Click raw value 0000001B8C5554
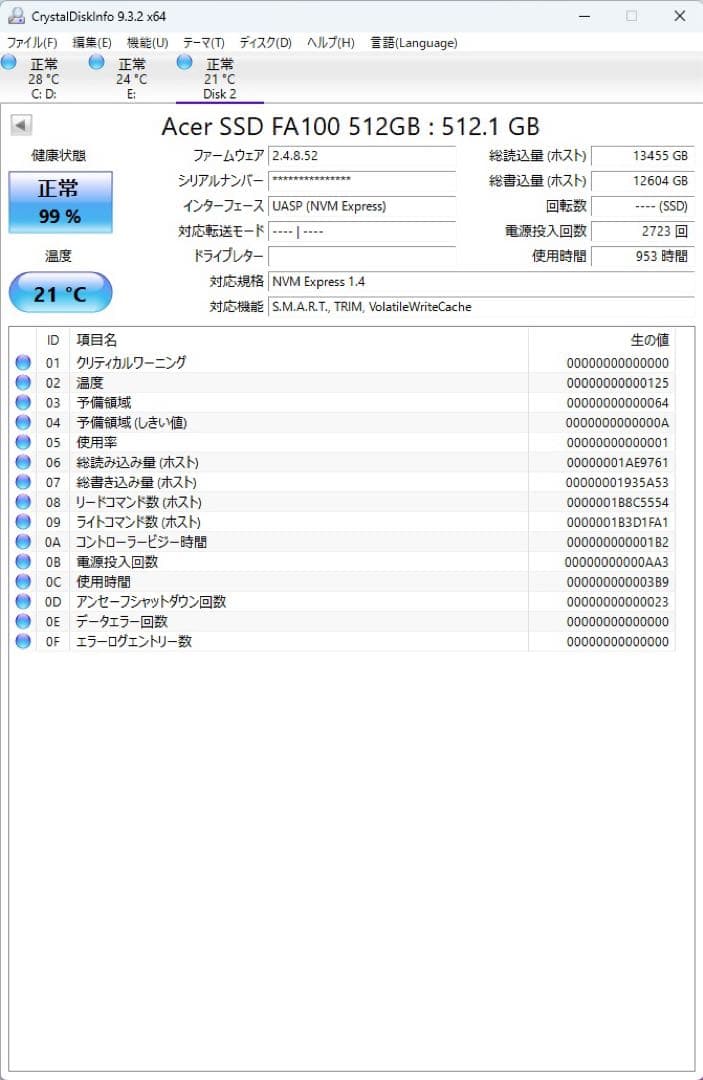This screenshot has height=1080, width=703. (618, 502)
